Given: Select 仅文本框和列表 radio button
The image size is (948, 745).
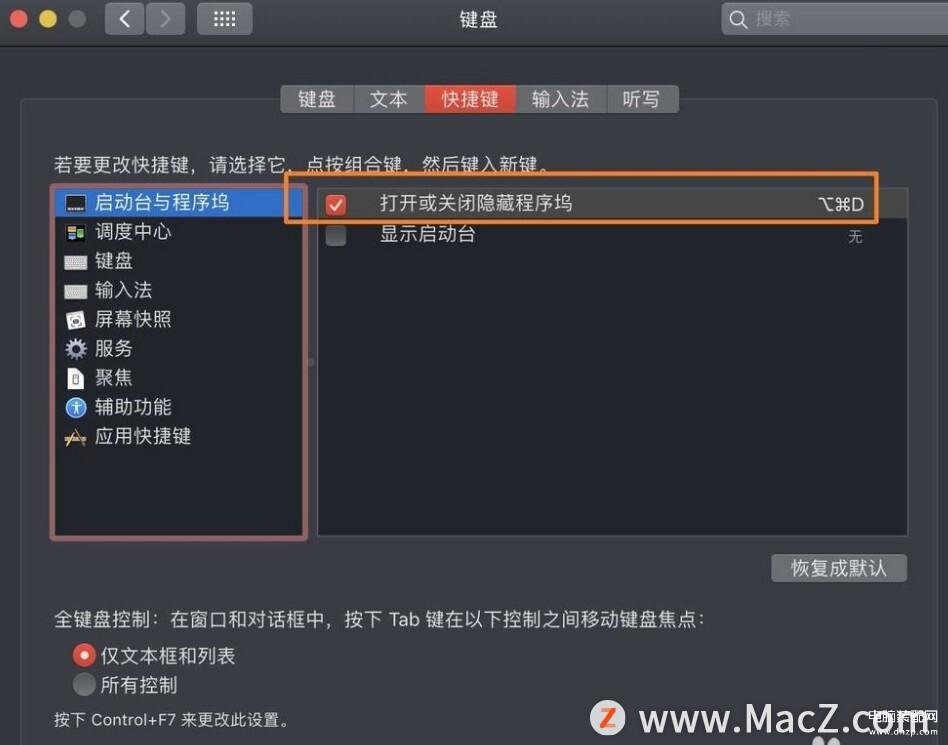Looking at the screenshot, I should click(x=84, y=655).
